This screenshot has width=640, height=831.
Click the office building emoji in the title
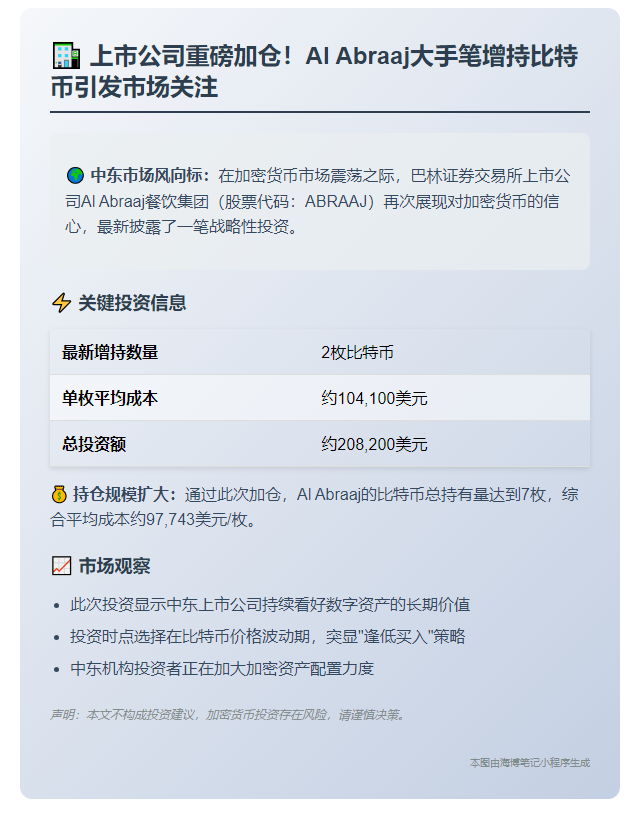[65, 57]
